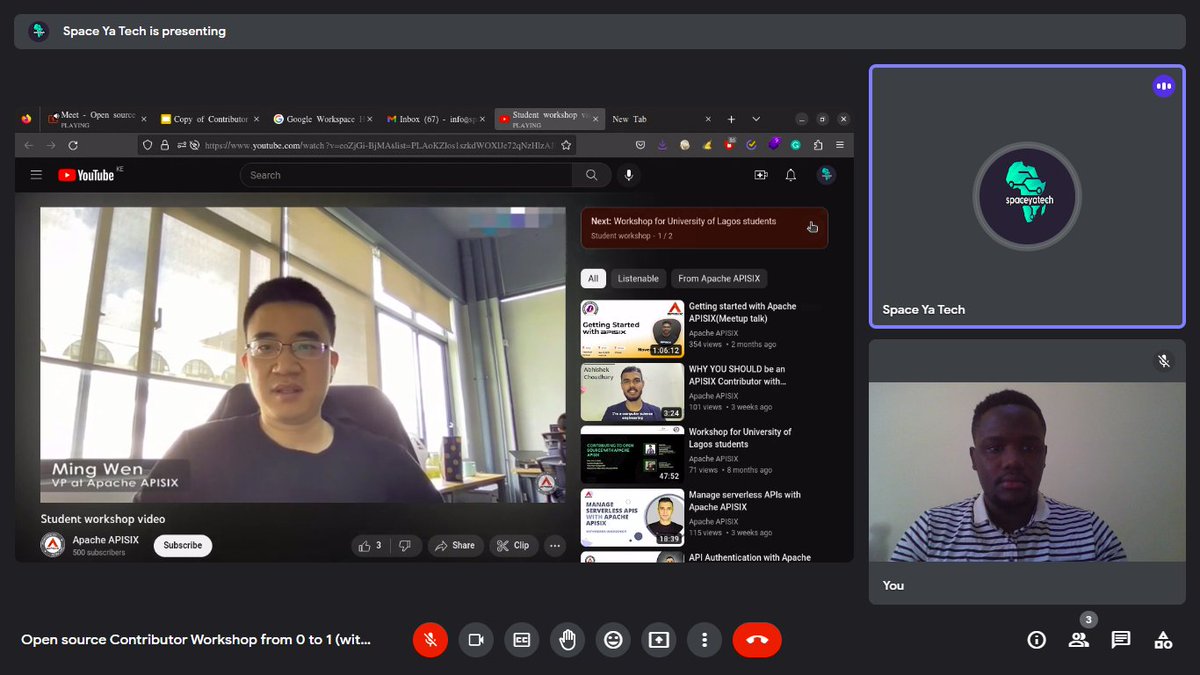Viewport: 1200px width, 675px height.
Task: Open the in-call chat panel
Action: 1120,639
